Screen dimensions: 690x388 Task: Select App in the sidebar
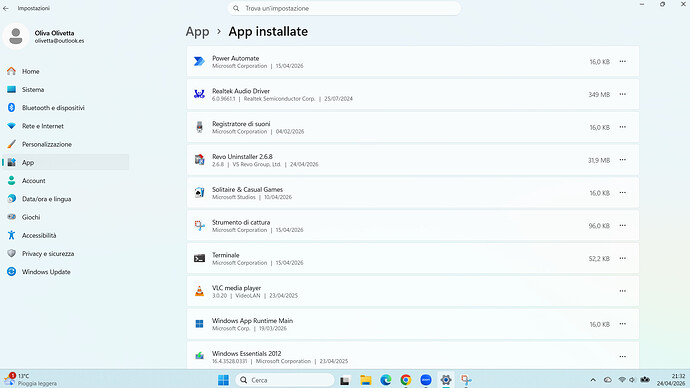click(66, 162)
